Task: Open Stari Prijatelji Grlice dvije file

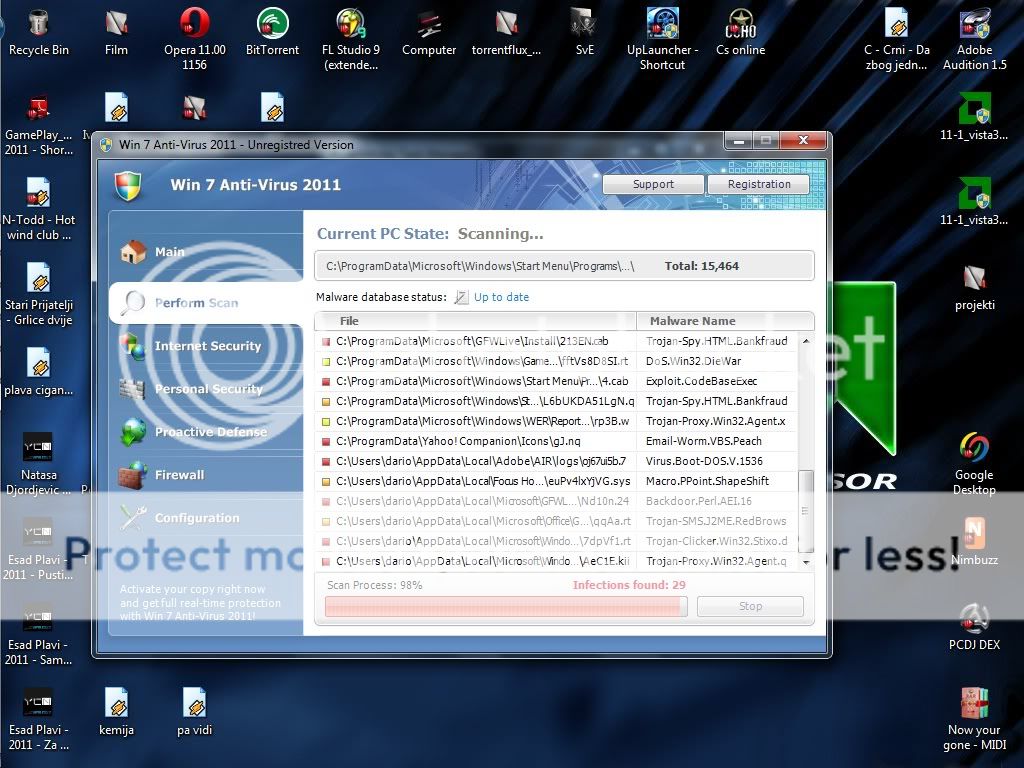Action: 39,295
